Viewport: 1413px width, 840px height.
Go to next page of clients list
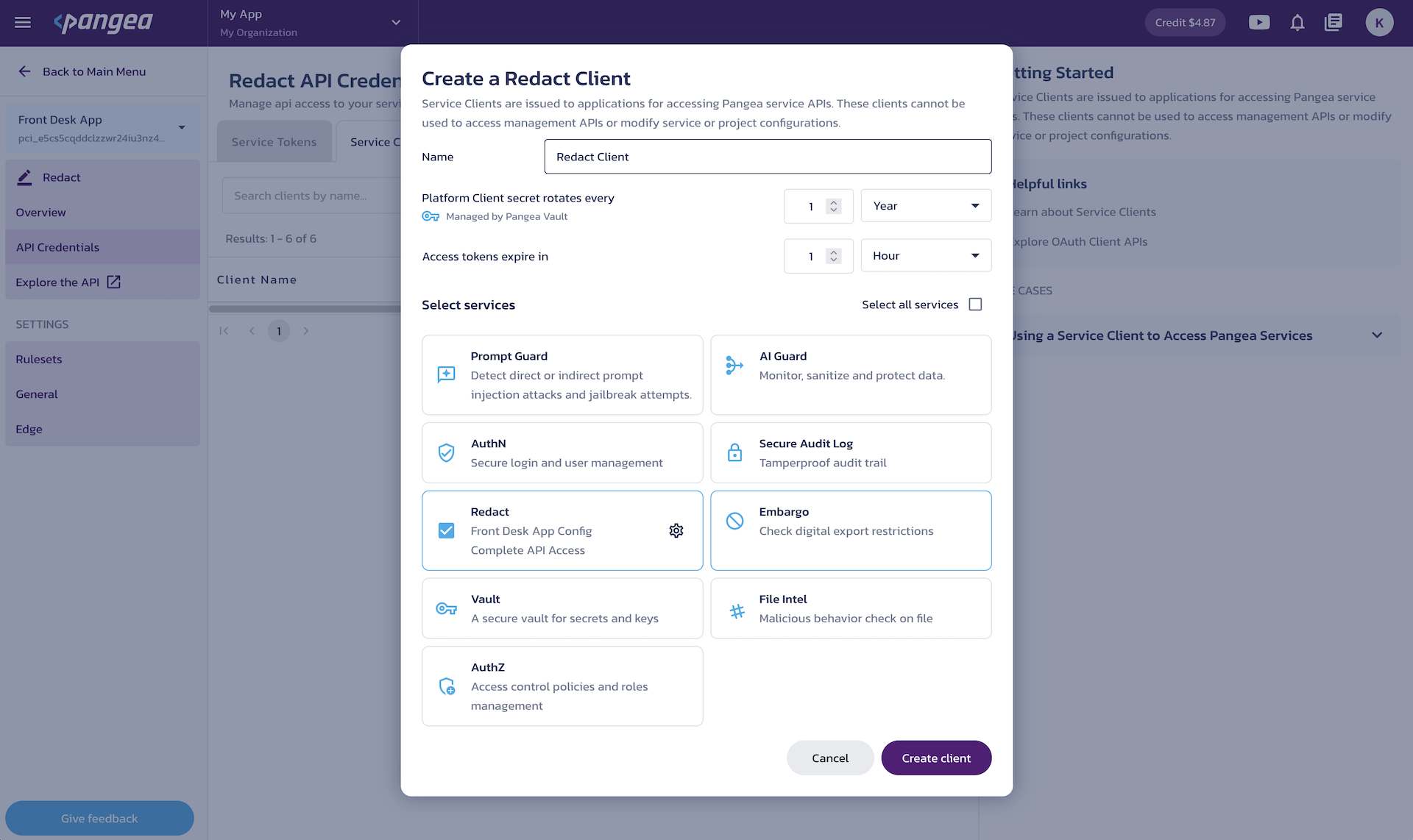click(306, 331)
